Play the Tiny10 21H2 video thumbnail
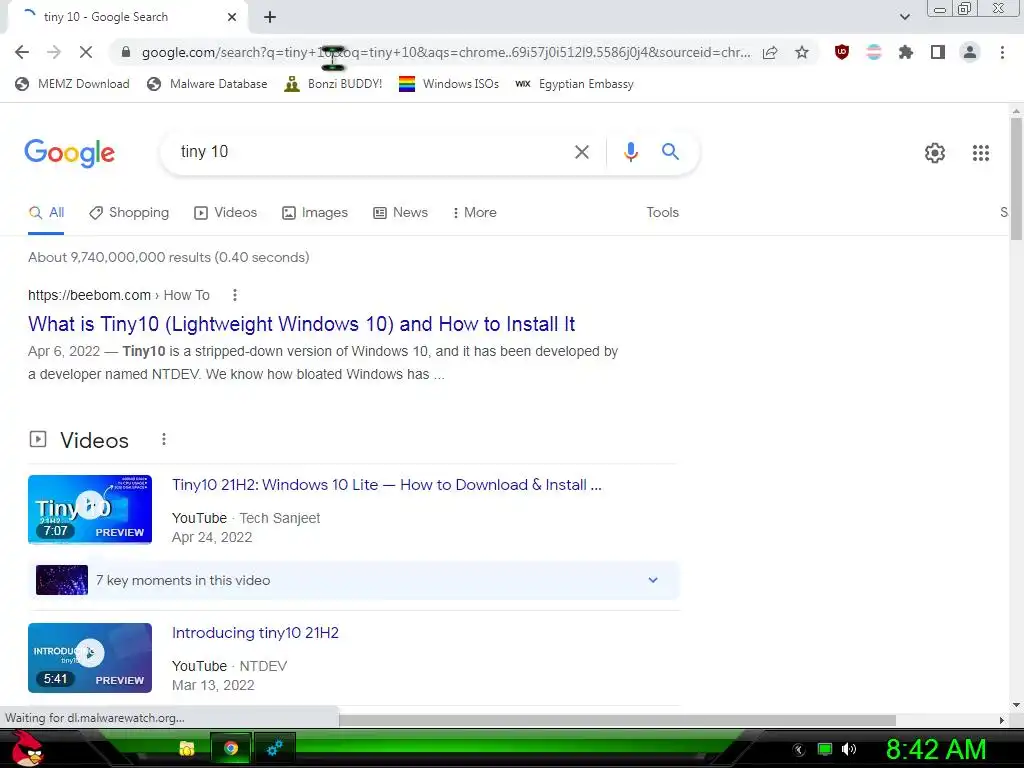Viewport: 1024px width, 768px height. (x=90, y=509)
